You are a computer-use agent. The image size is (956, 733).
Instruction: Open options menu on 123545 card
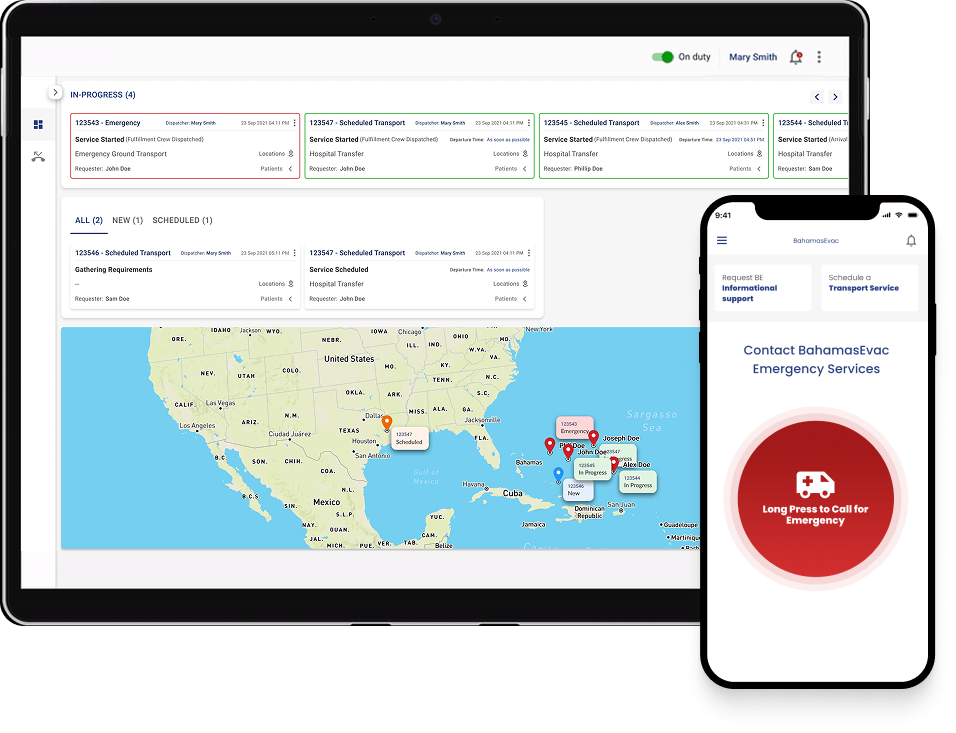point(763,123)
